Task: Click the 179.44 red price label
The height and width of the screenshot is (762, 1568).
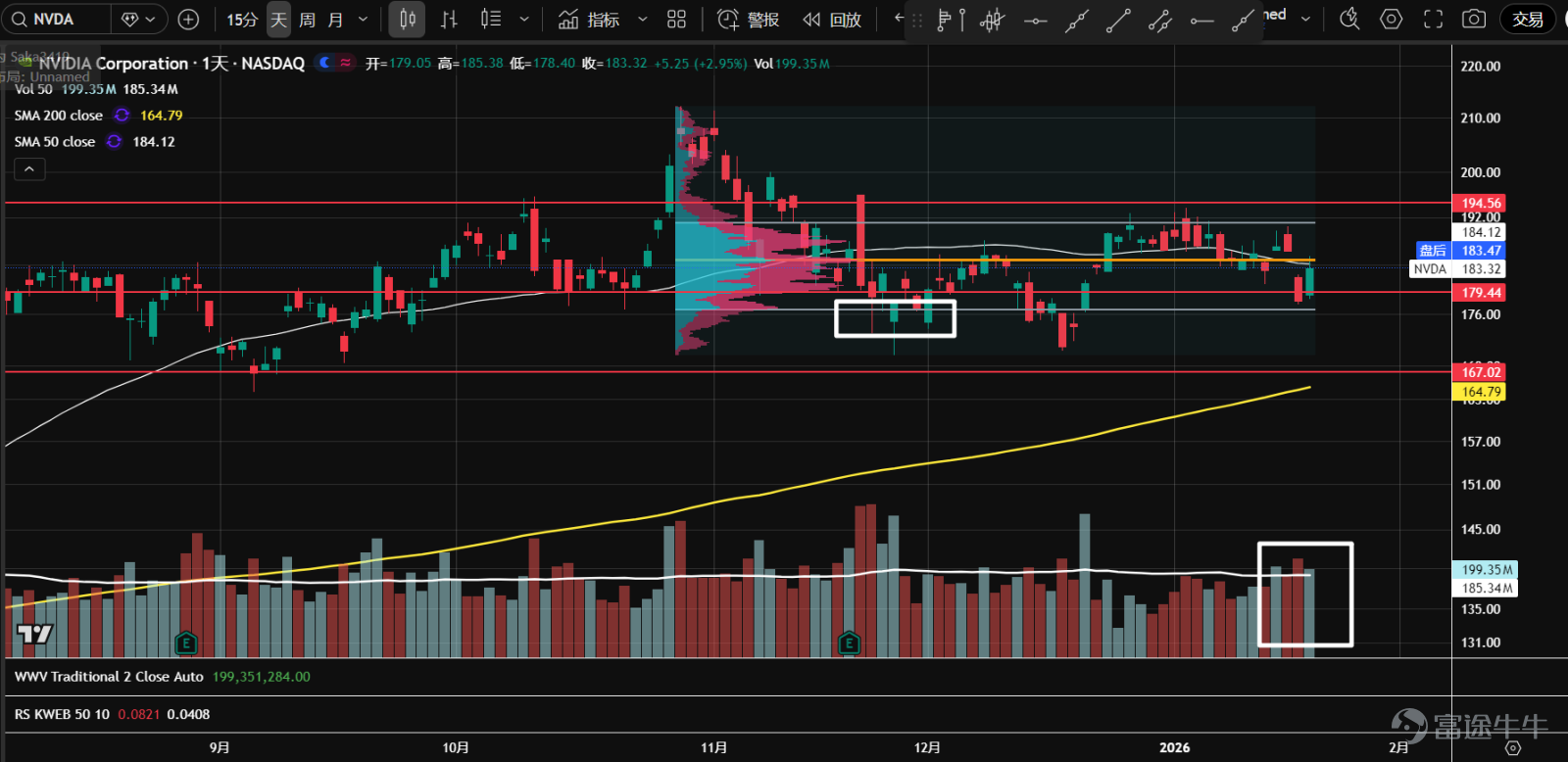Action: 1481,293
